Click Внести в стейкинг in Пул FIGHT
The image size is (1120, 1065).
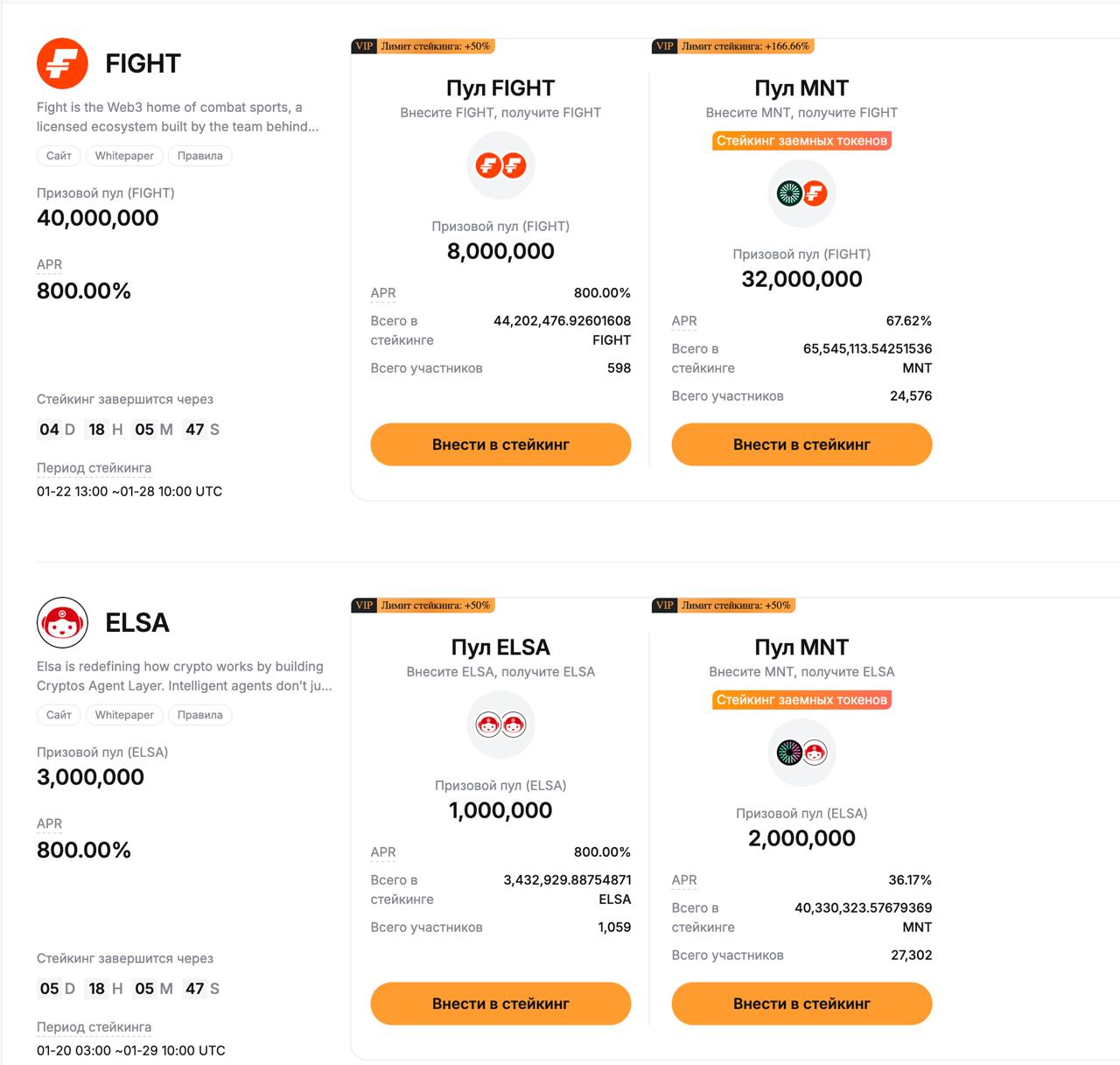[500, 445]
